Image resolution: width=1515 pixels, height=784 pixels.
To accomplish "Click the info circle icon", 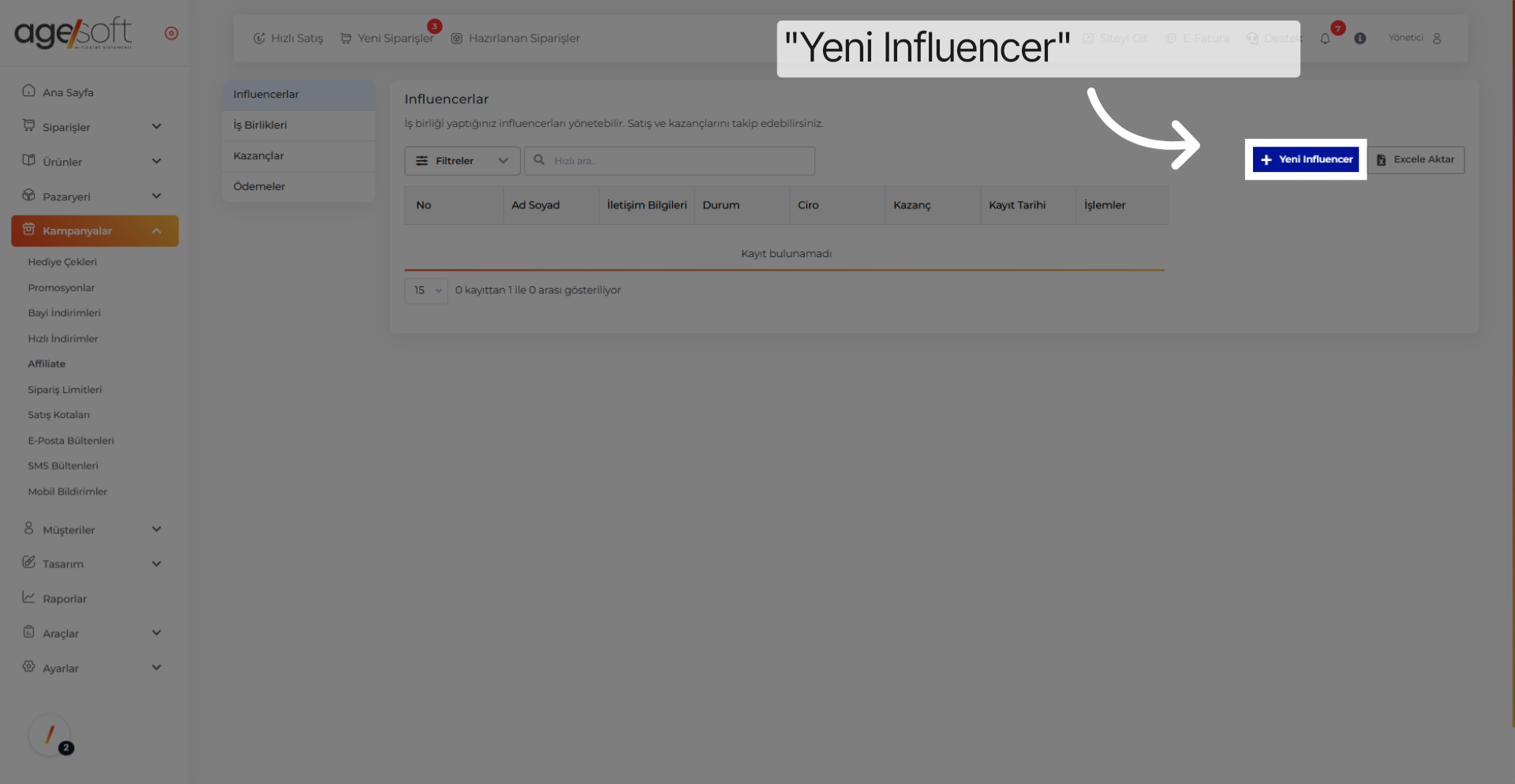I will coord(1360,38).
